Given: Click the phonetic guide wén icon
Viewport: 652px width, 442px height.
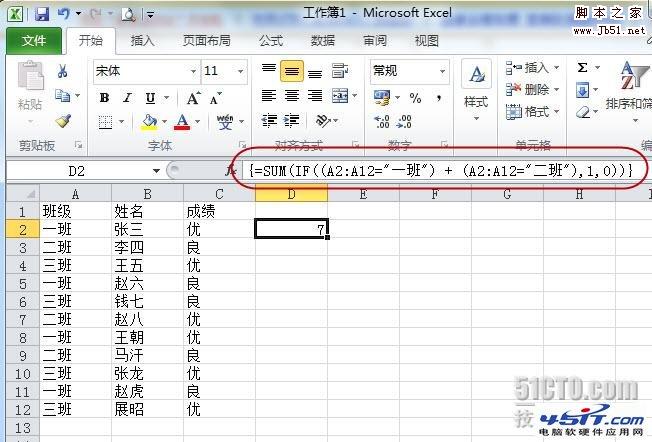Looking at the screenshot, I should click(x=225, y=122).
